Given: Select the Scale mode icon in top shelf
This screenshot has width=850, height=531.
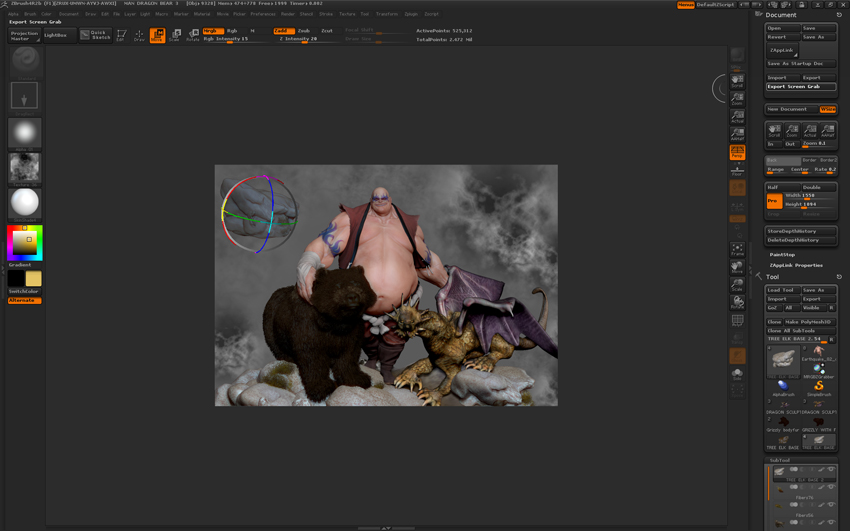Looking at the screenshot, I should 175,35.
